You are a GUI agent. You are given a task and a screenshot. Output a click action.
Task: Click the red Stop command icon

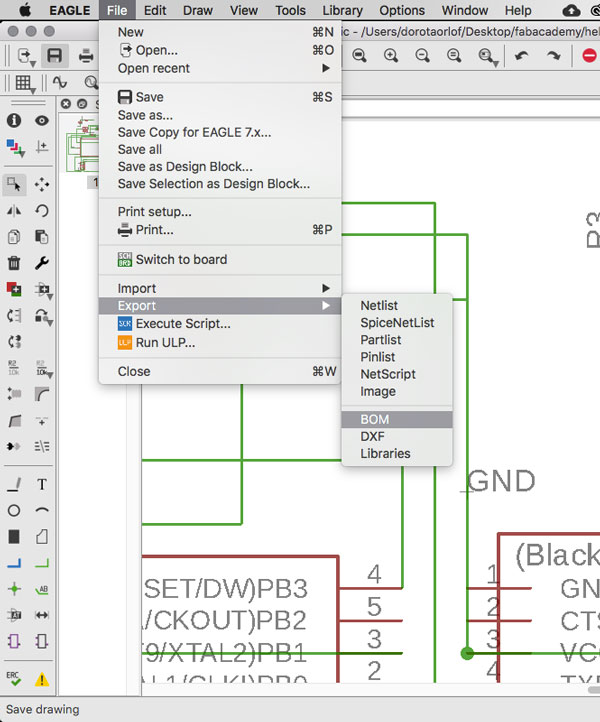589,56
